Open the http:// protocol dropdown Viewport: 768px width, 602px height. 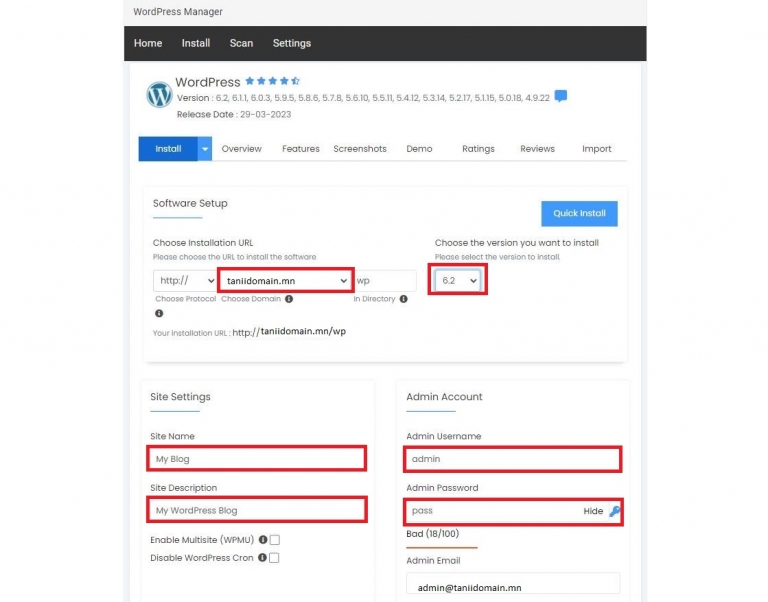(x=185, y=281)
